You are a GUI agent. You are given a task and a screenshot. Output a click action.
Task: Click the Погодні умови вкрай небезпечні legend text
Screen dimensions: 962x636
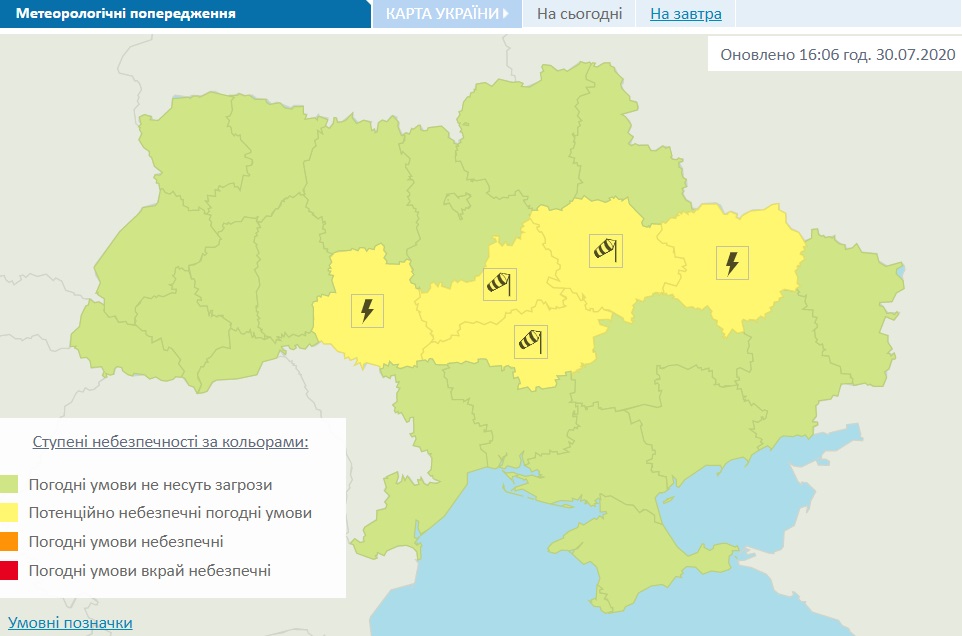[150, 571]
